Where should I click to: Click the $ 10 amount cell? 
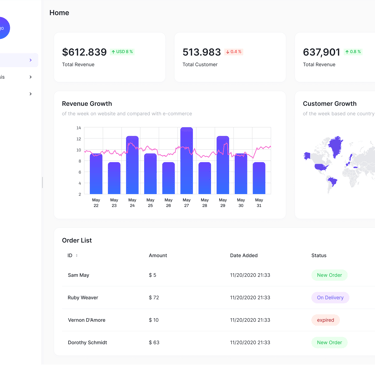pos(154,320)
